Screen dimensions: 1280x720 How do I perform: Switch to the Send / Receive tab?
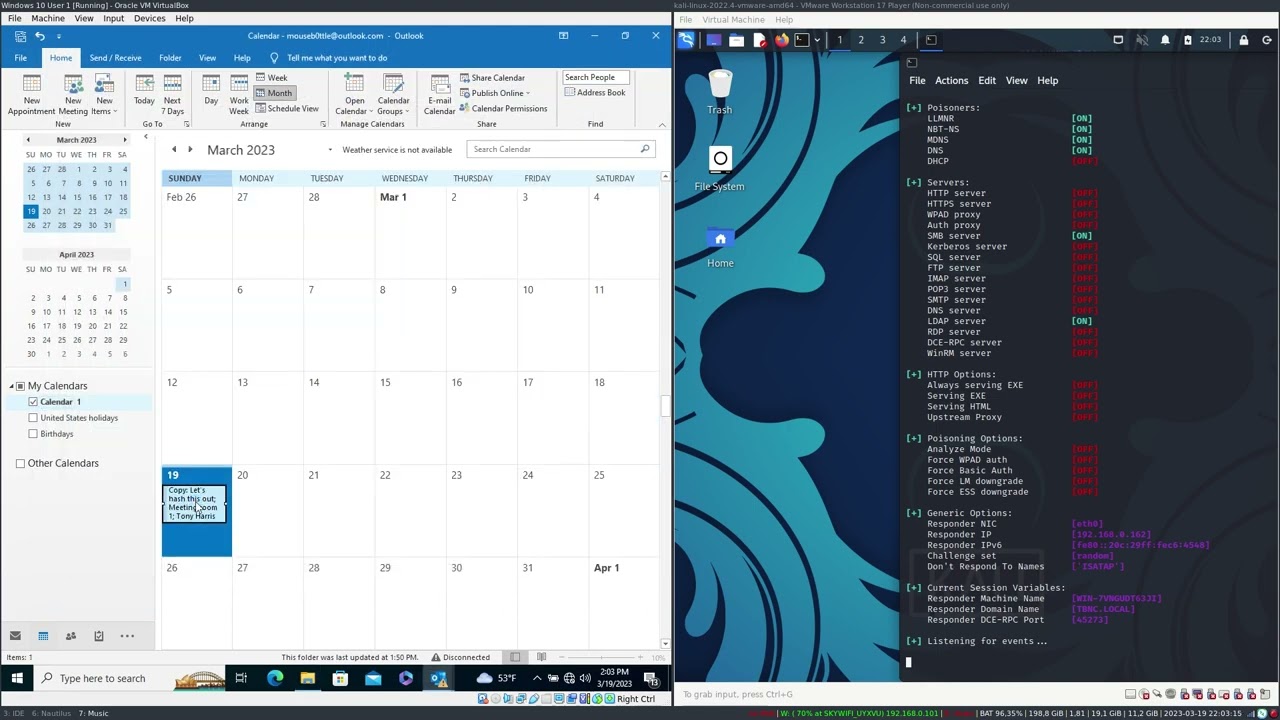(115, 58)
